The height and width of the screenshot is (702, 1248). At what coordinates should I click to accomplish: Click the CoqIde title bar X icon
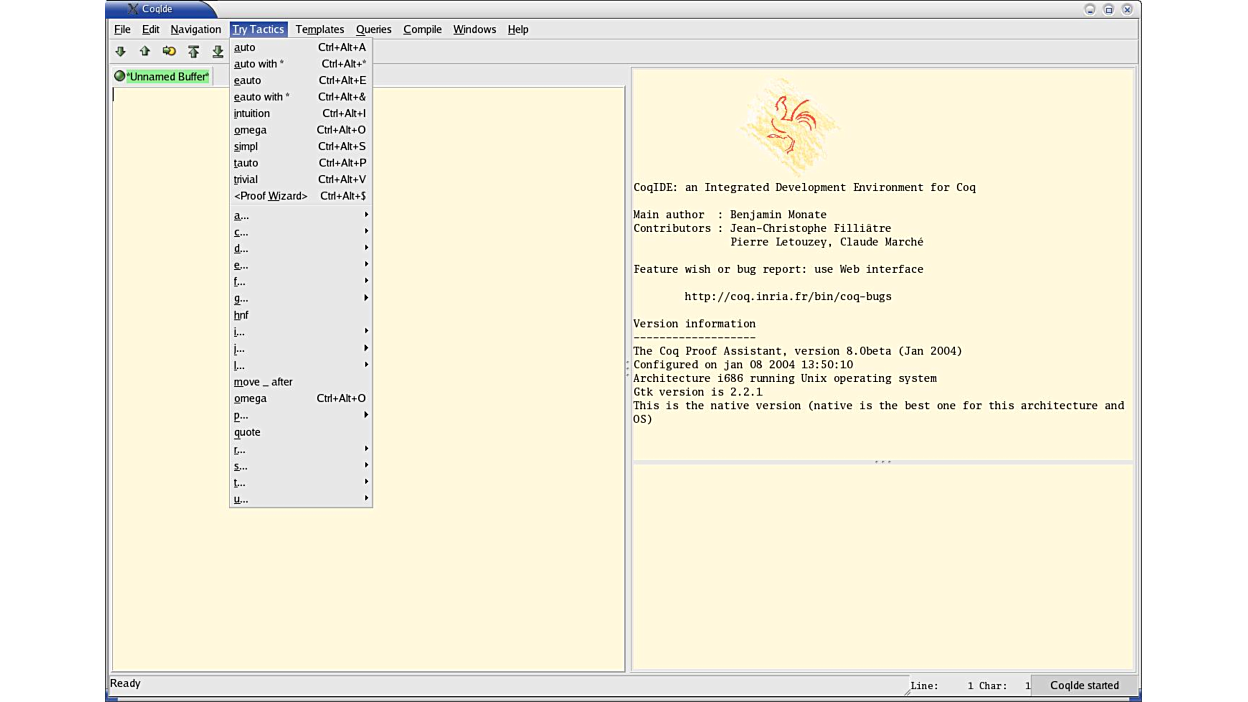click(x=133, y=9)
